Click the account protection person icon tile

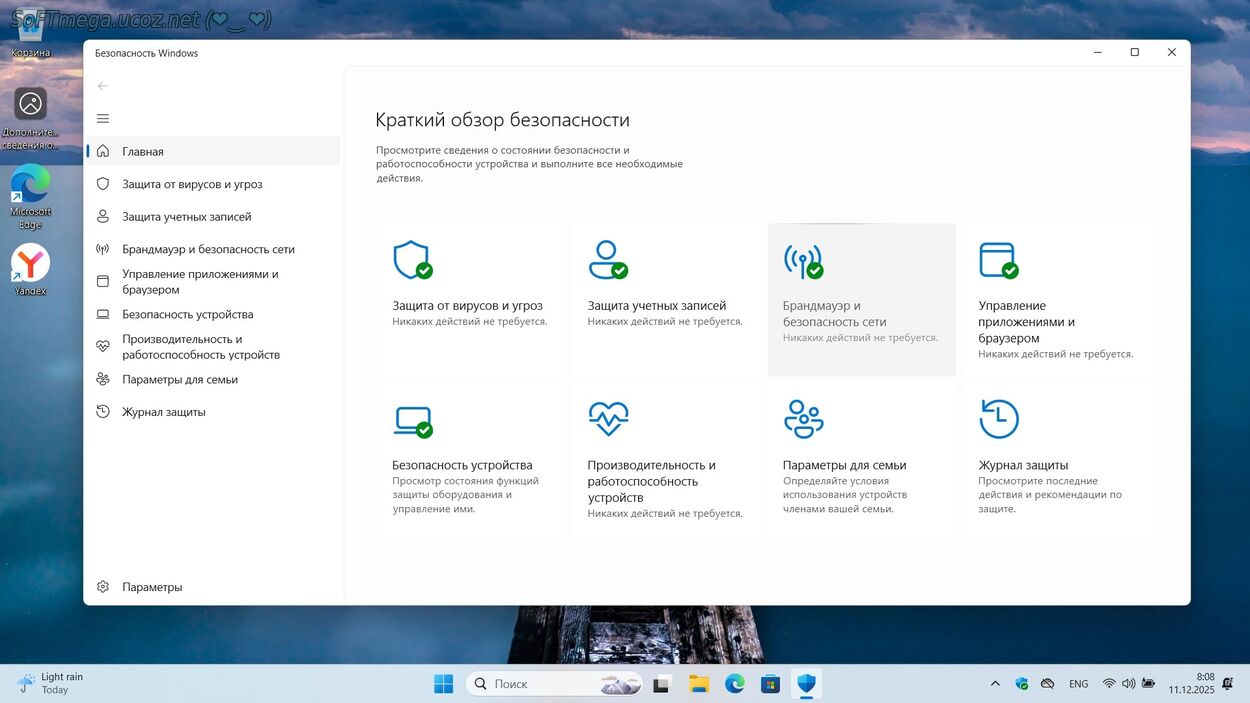point(607,260)
